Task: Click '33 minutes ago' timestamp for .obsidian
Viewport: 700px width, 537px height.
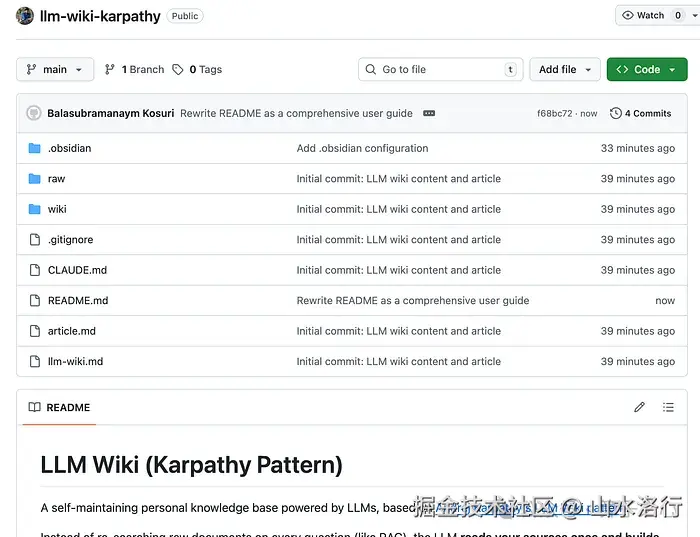Action: [638, 148]
